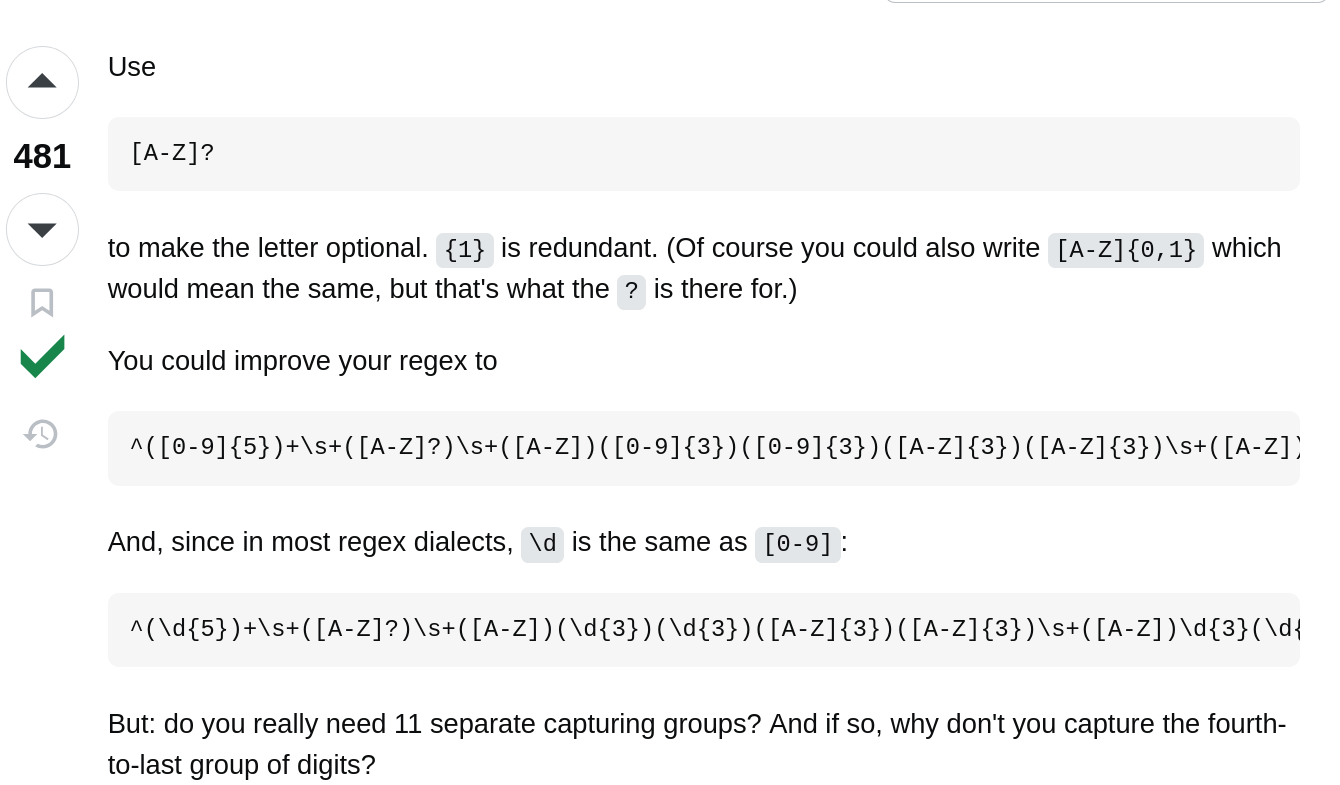The height and width of the screenshot is (785, 1340).
Task: Click "You could improve your regex to" text
Action: tap(302, 361)
